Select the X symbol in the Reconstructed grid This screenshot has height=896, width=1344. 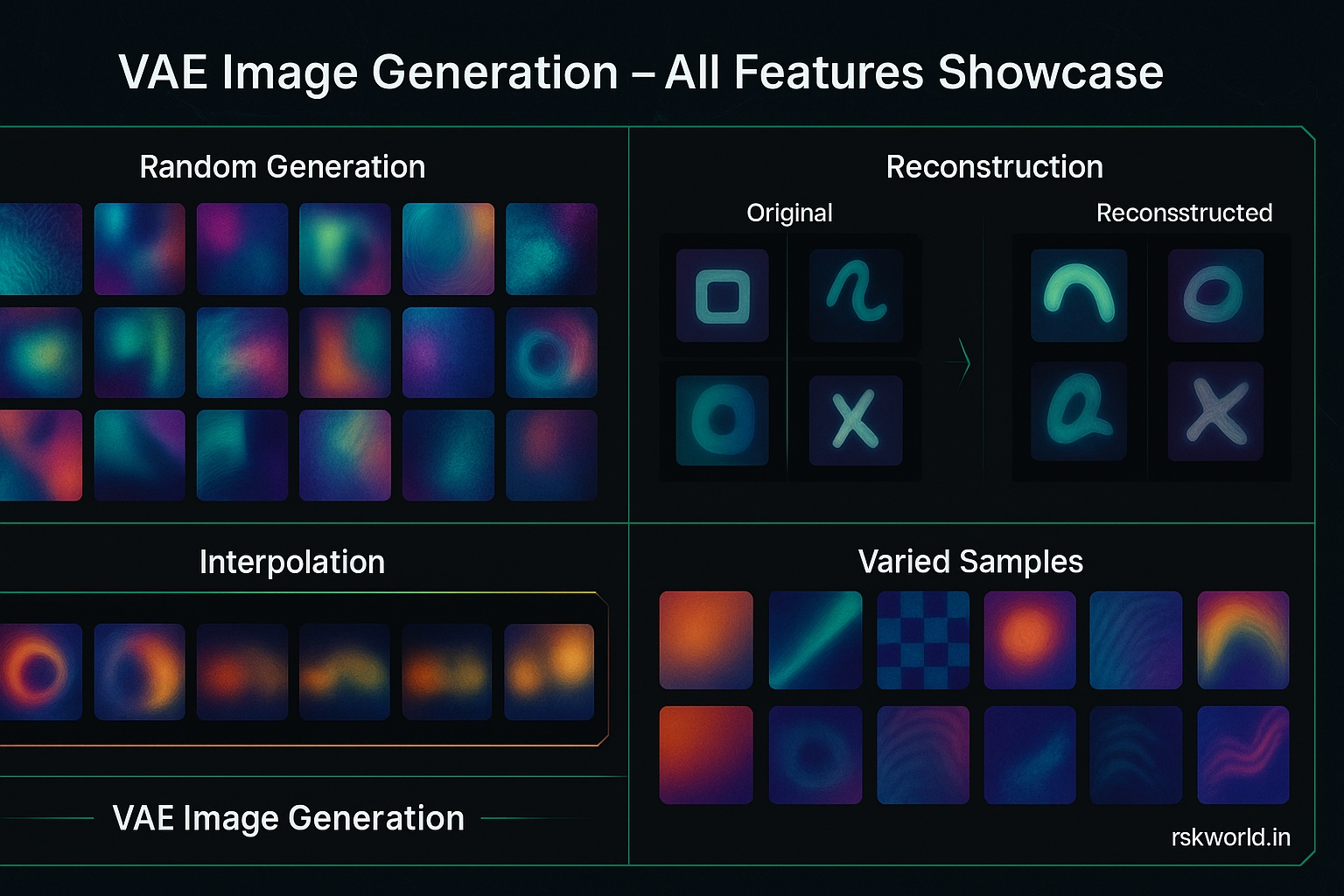1215,413
